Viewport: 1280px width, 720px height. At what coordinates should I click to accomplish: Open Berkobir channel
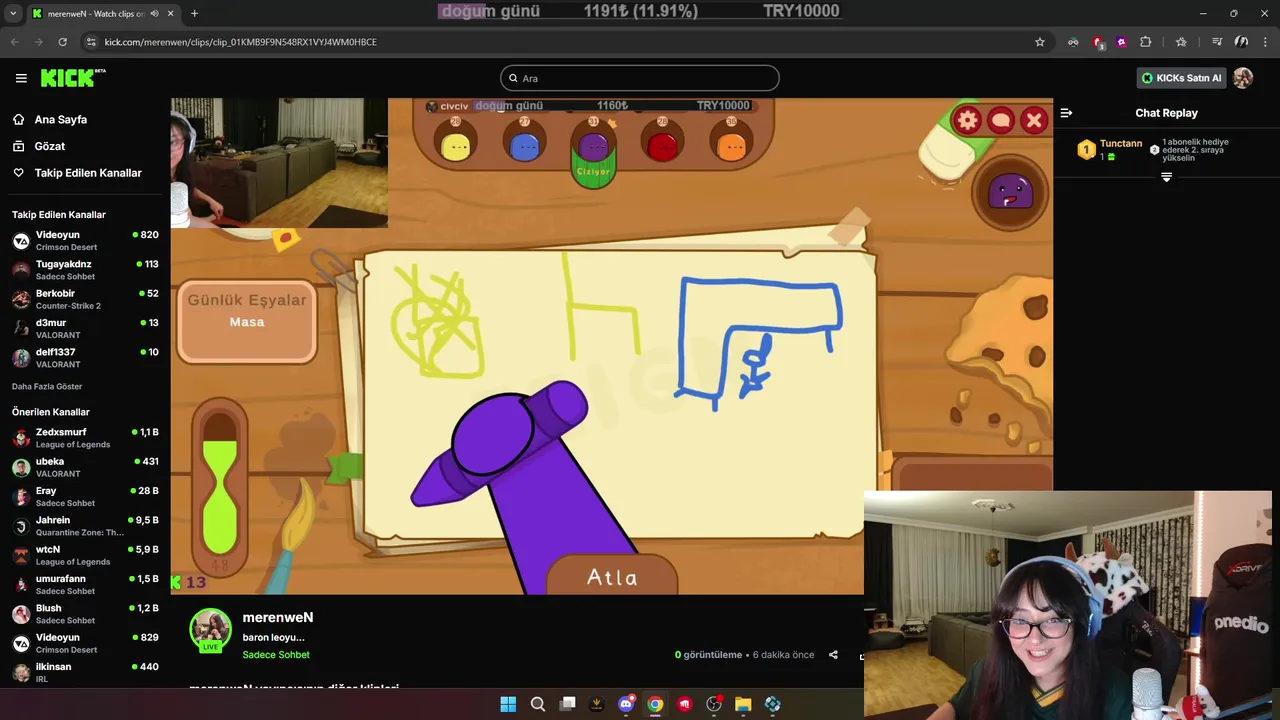point(85,299)
